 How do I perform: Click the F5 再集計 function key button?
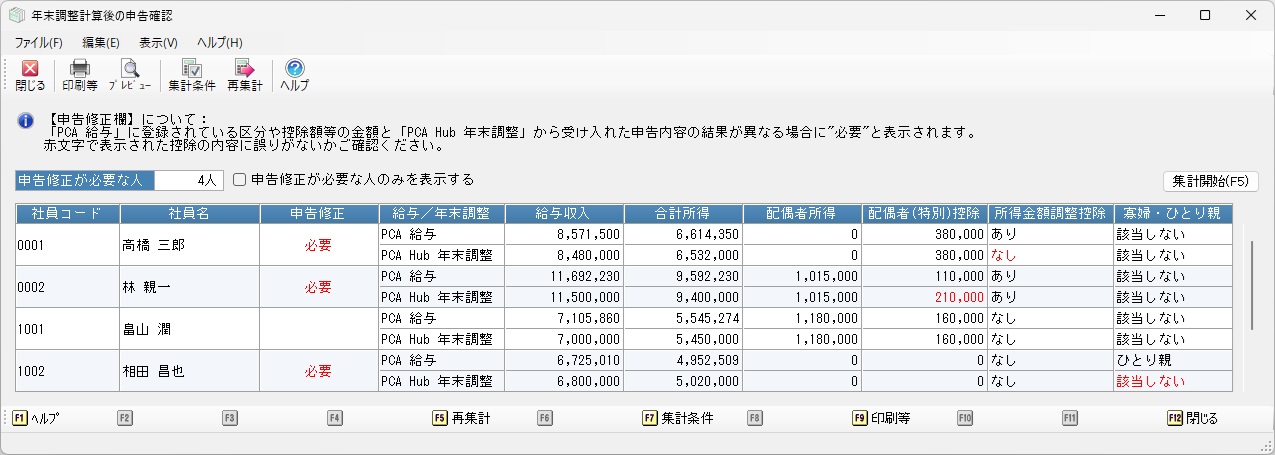(x=462, y=419)
